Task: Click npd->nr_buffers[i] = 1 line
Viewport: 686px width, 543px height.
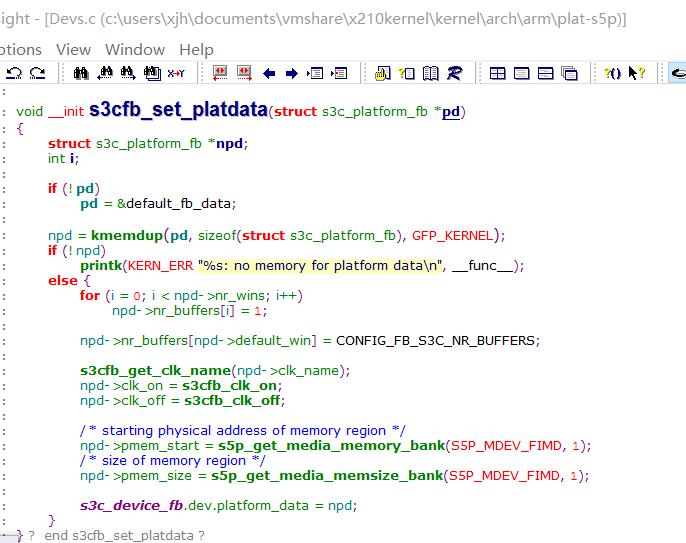Action: point(189,311)
